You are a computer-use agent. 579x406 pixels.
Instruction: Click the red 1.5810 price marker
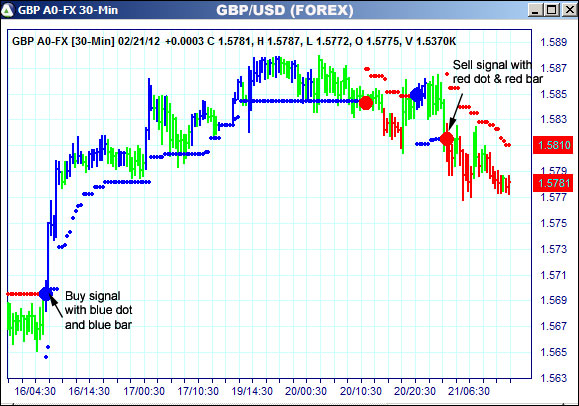(553, 145)
